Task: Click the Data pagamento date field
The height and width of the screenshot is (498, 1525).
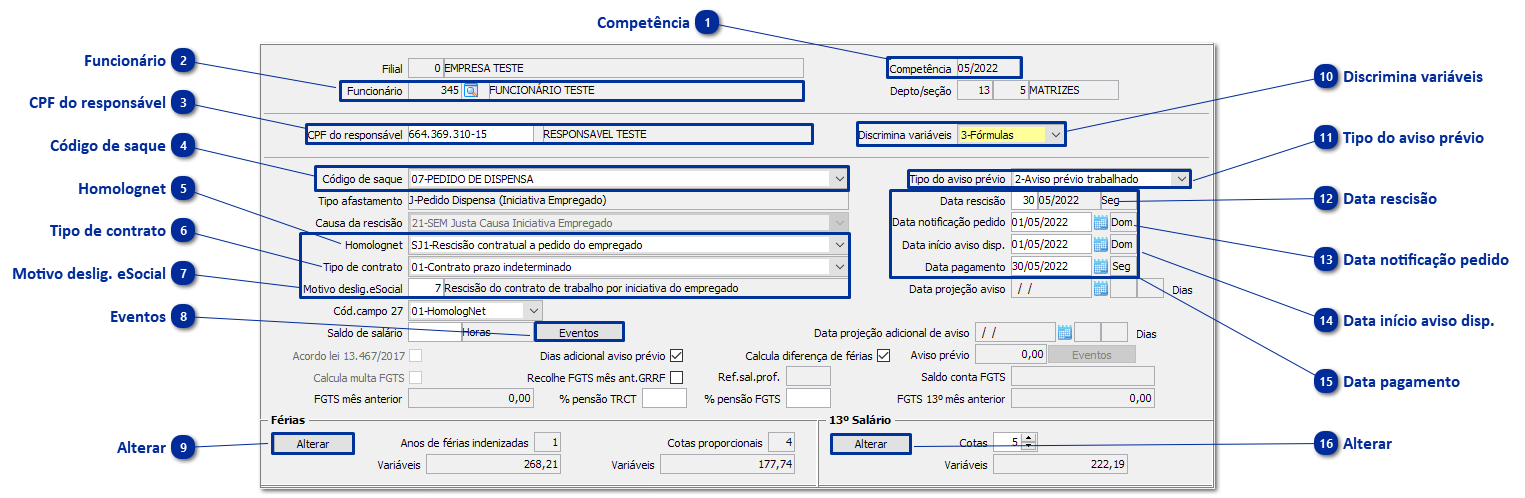Action: click(x=1051, y=266)
